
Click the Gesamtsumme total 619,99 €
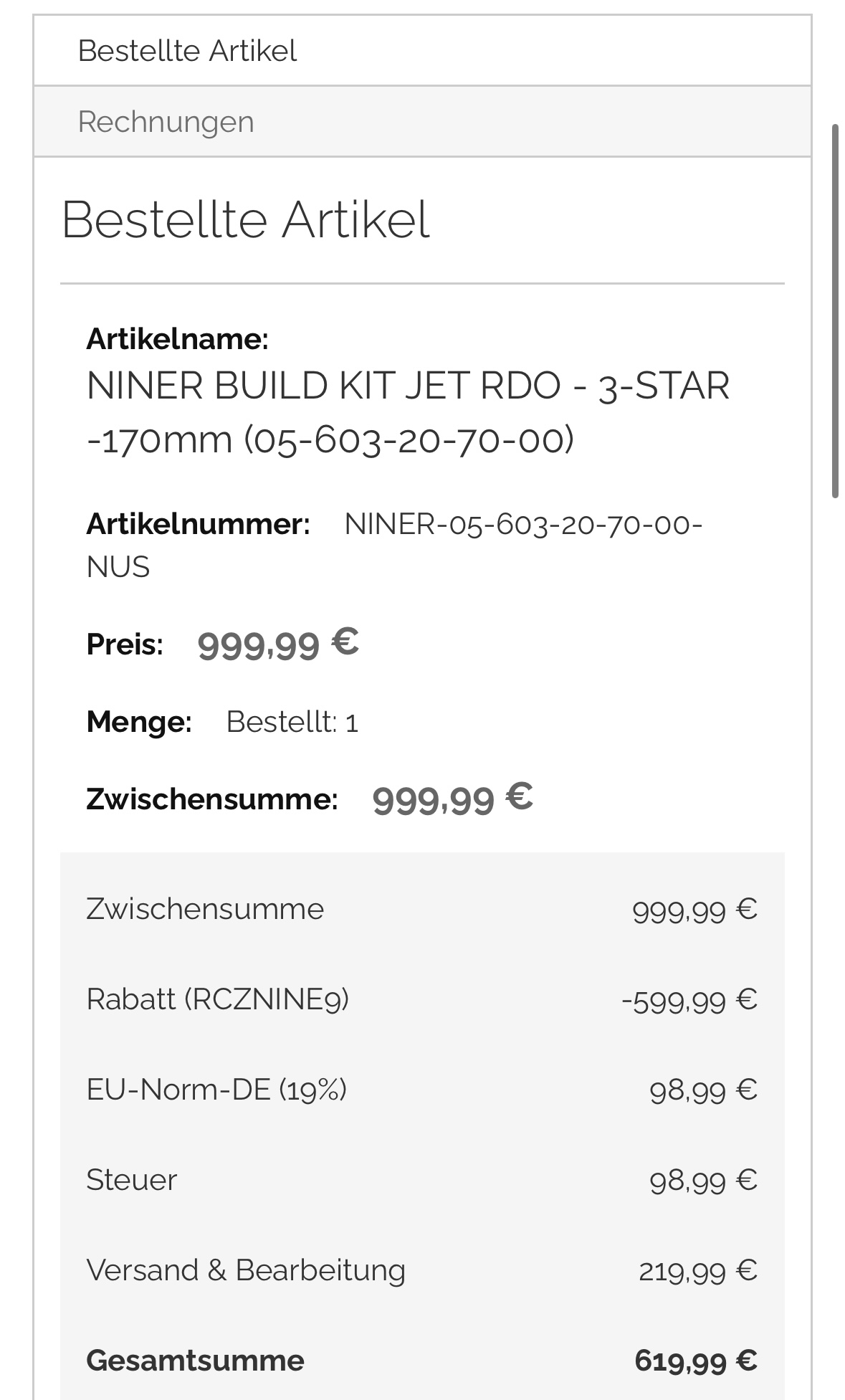695,1361
